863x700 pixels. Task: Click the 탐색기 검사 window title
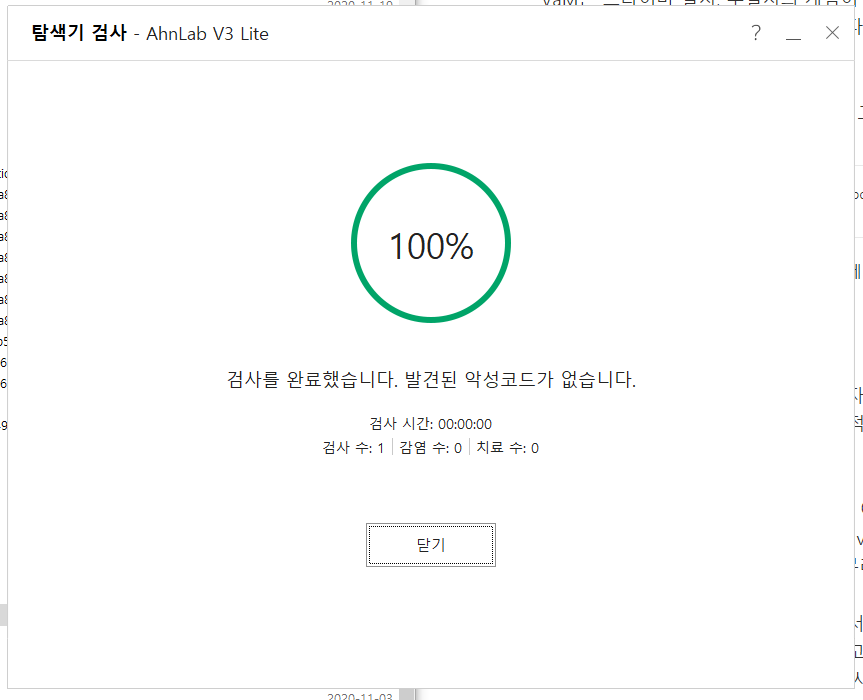click(79, 33)
